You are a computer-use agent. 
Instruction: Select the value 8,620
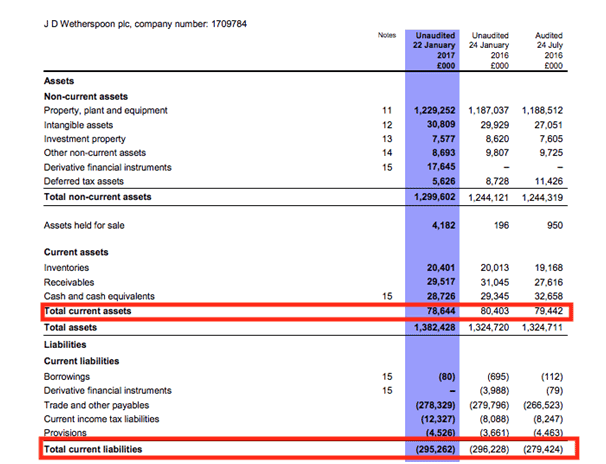tap(497, 139)
